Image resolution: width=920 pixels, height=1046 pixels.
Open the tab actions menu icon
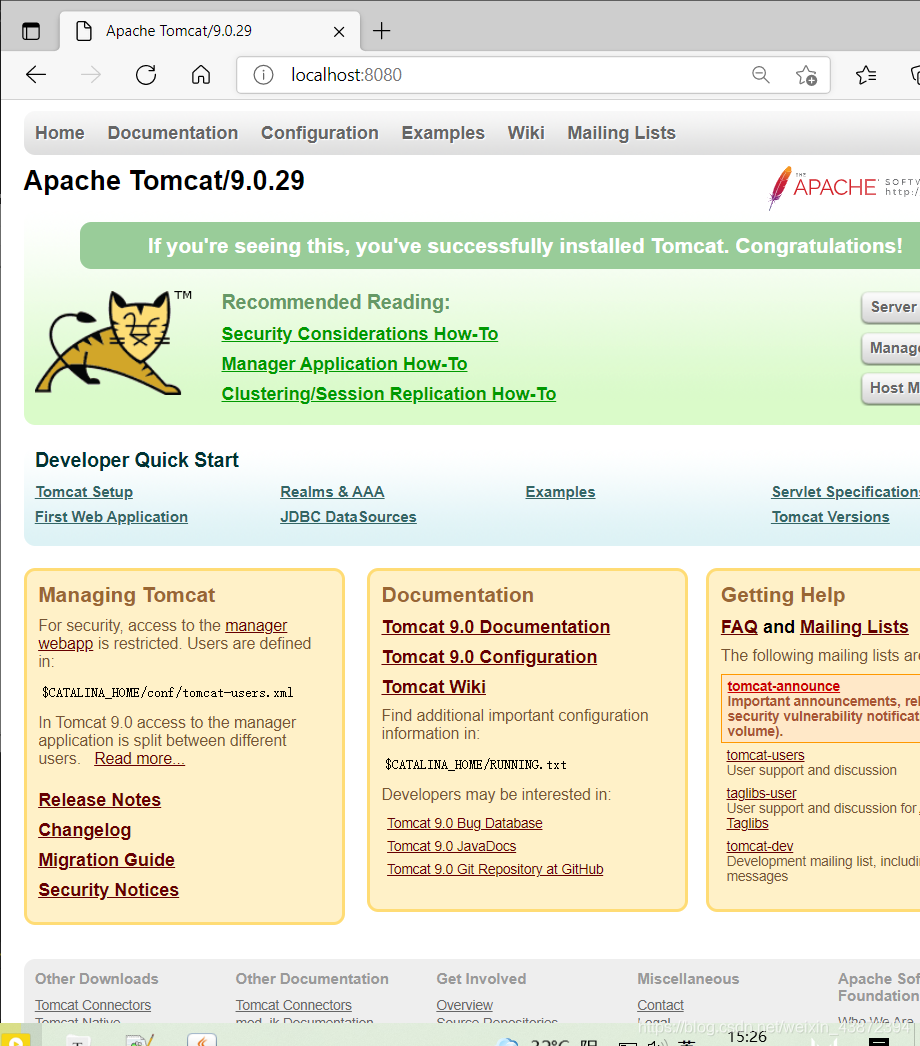[x=31, y=31]
